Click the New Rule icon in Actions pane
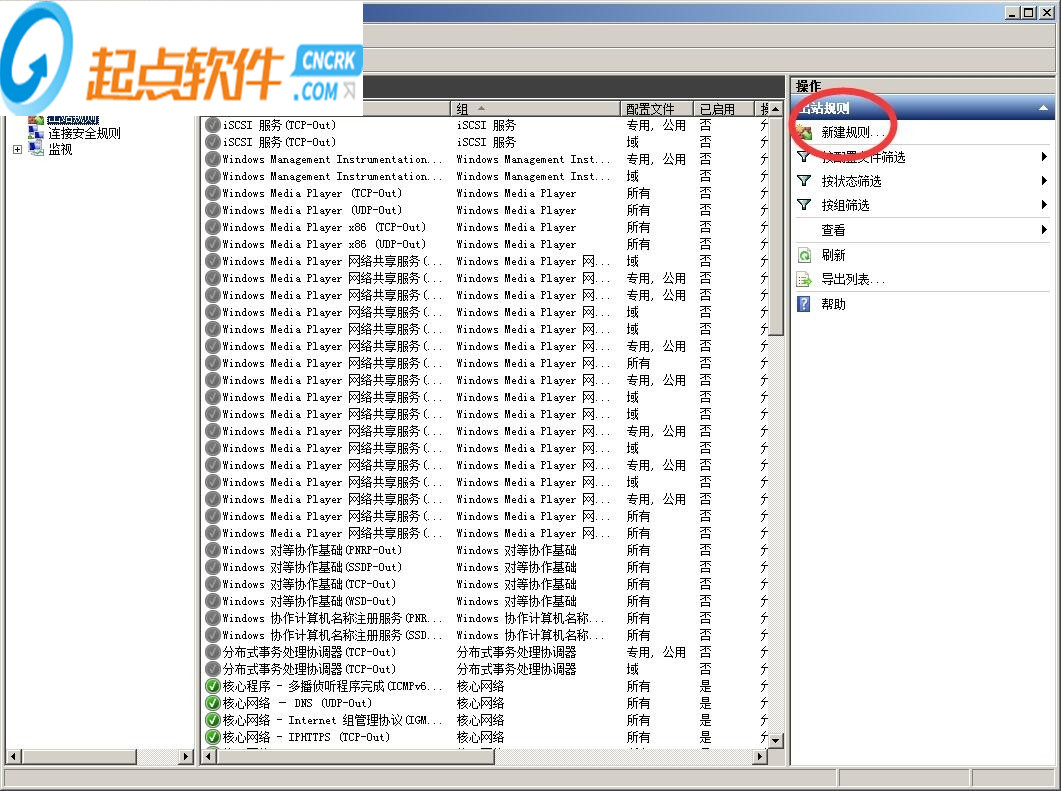 pyautogui.click(x=804, y=132)
